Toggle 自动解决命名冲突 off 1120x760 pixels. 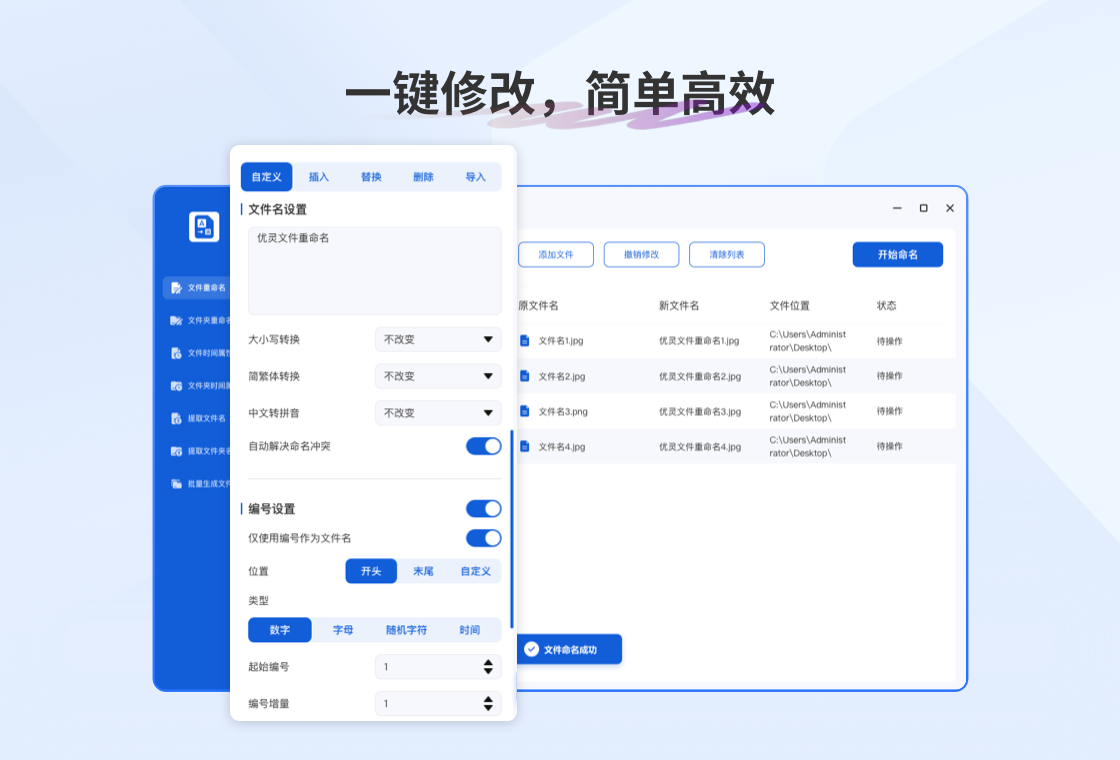(x=483, y=446)
